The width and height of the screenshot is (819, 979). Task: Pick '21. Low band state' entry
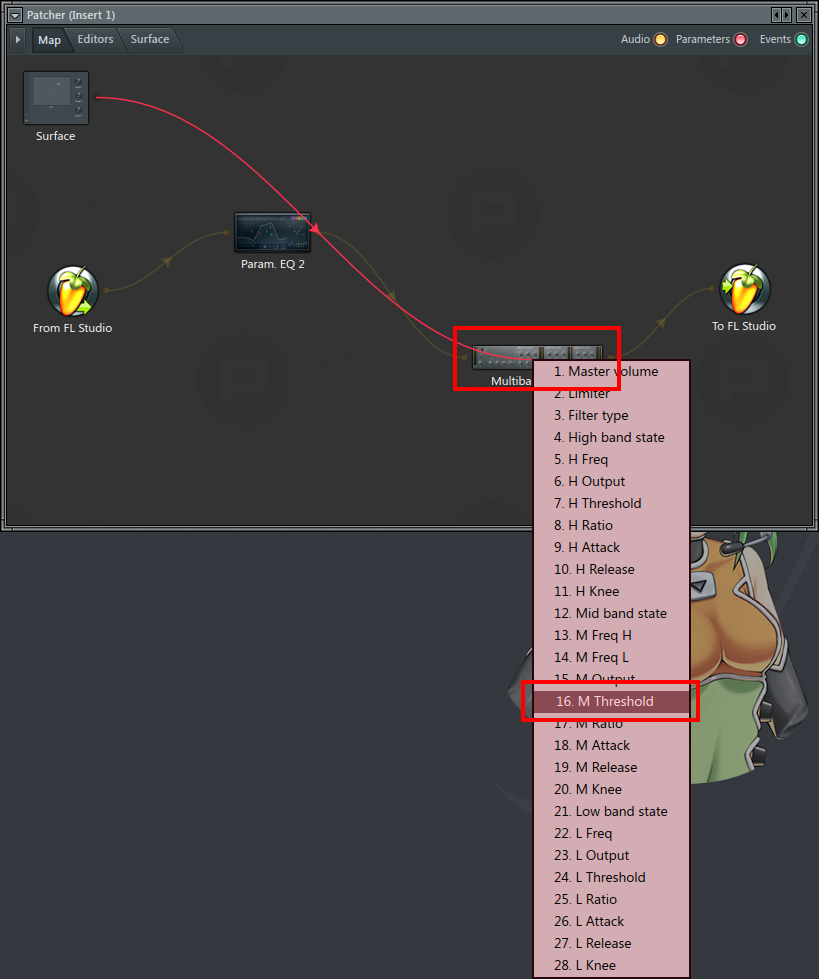pyautogui.click(x=612, y=812)
